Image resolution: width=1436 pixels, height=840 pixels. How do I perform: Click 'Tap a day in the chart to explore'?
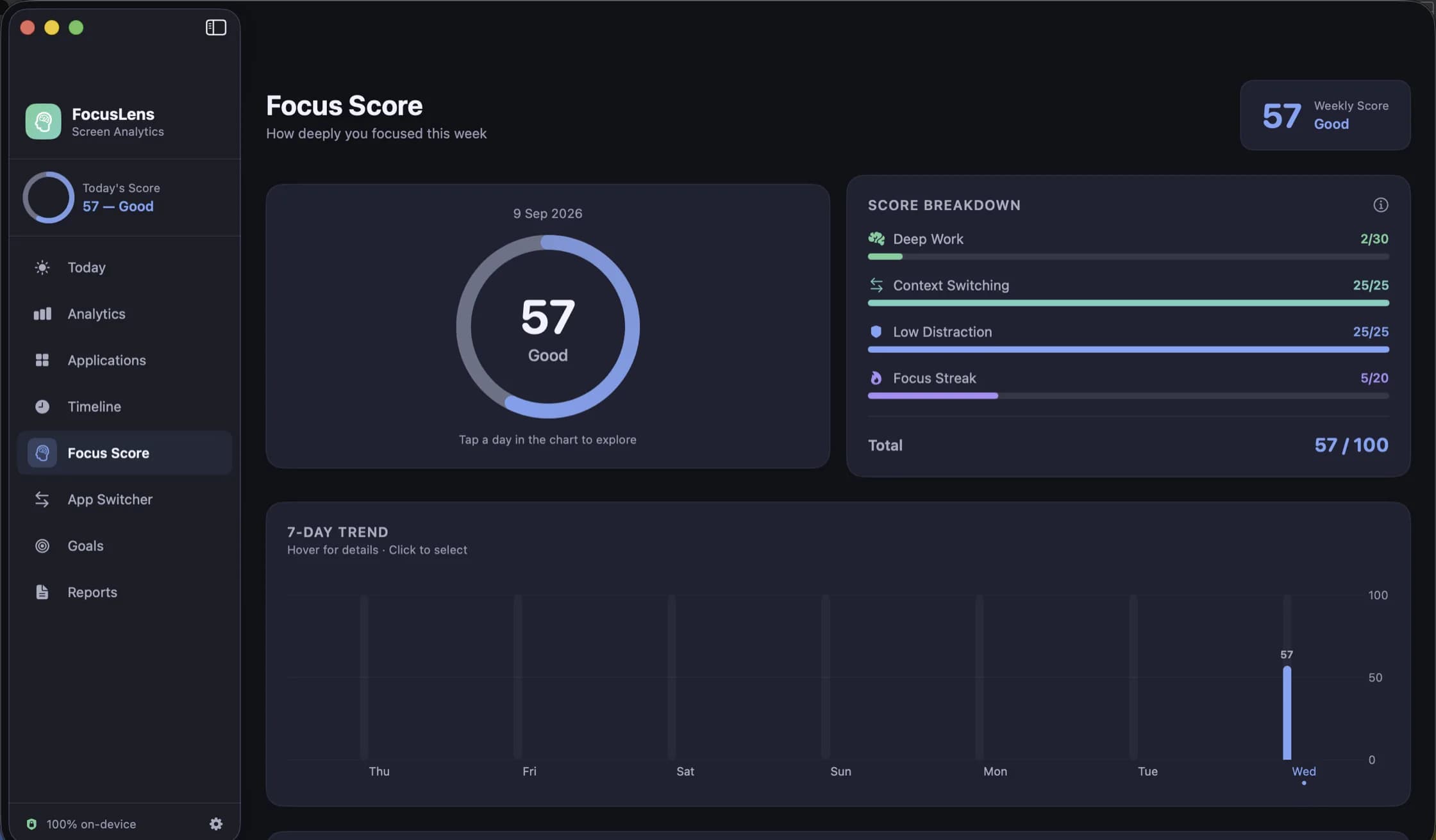[547, 440]
